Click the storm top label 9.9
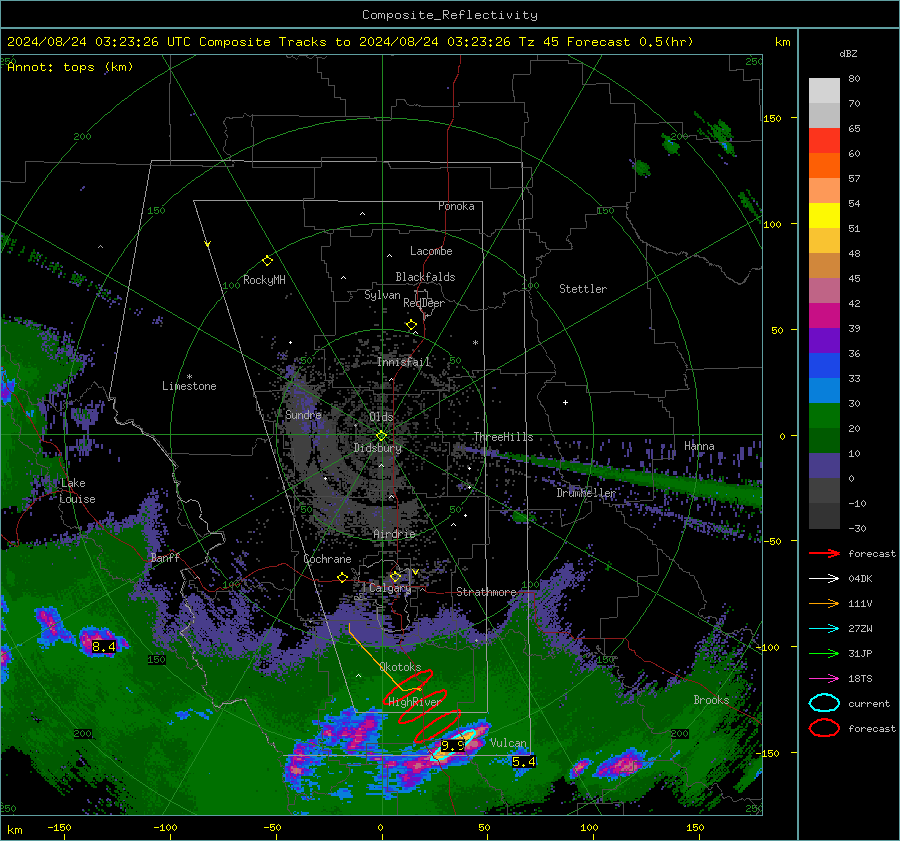Viewport: 900px width, 841px height. [452, 746]
